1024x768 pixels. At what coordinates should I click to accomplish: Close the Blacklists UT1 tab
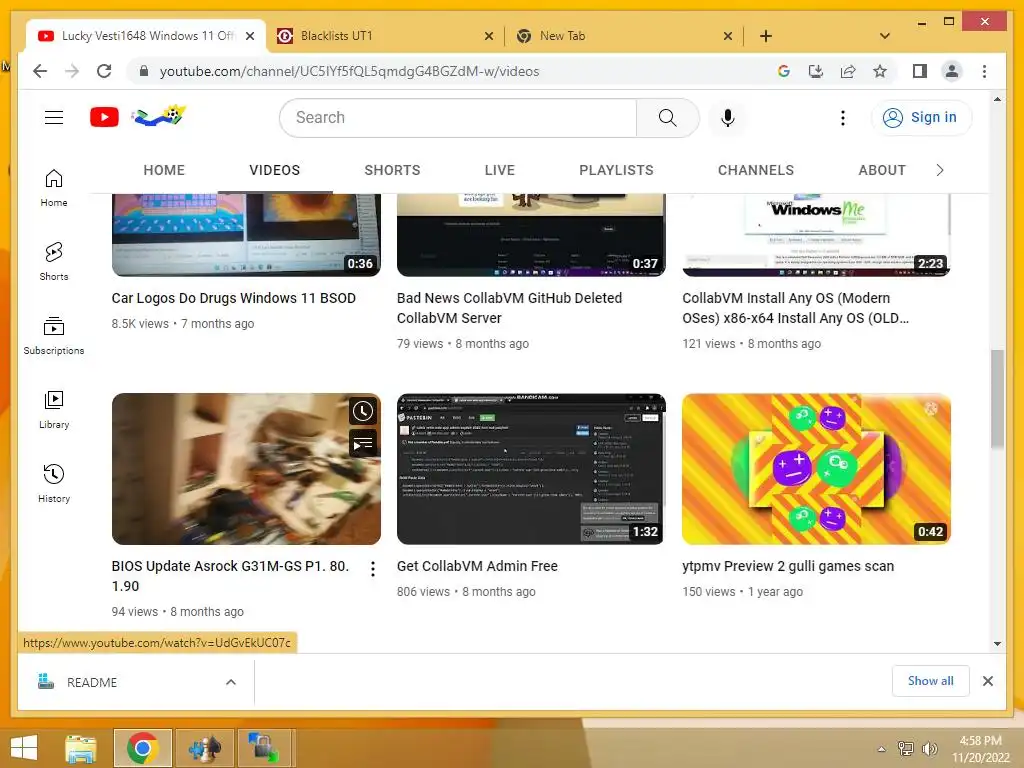point(488,37)
